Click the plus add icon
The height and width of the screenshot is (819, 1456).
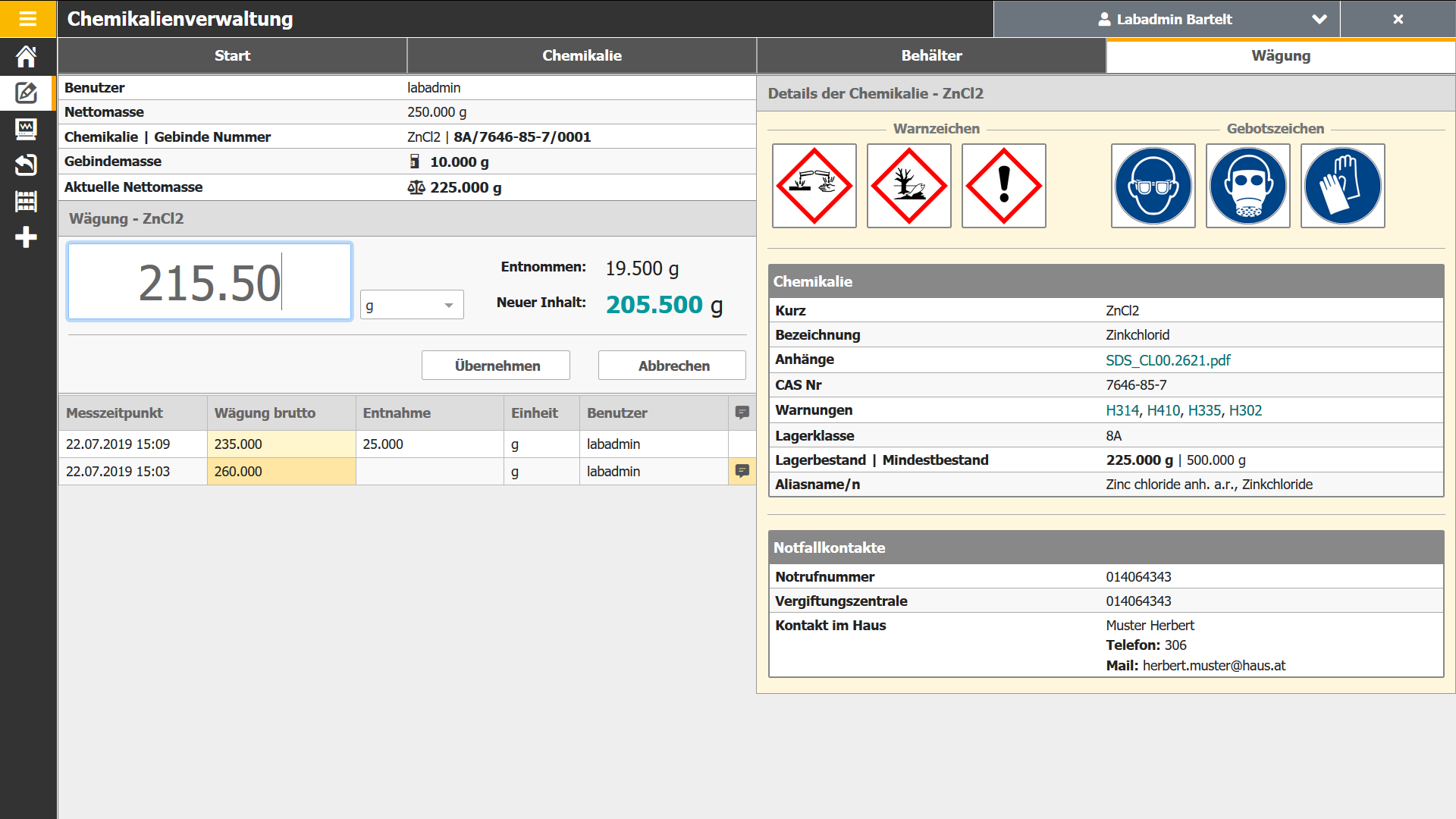27,237
